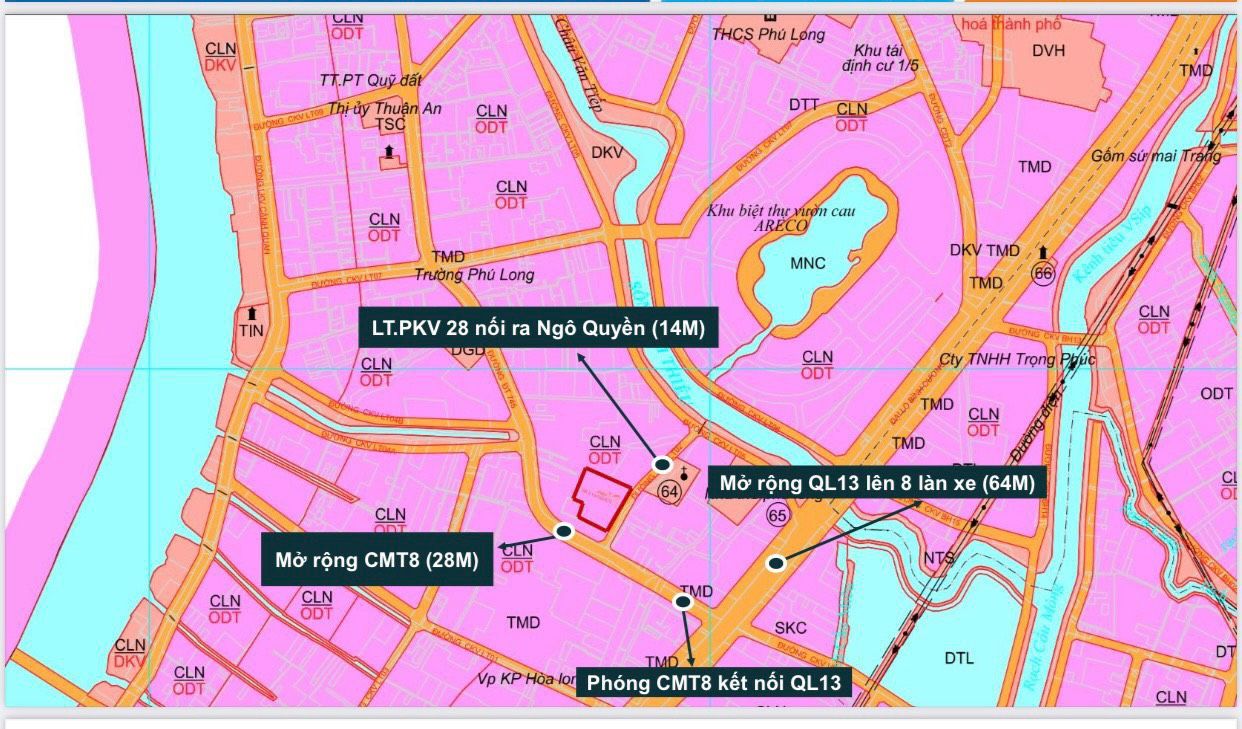Click the Cty TNHH Trọng Phúc label
Image resolution: width=1242 pixels, height=729 pixels.
[x=1018, y=360]
